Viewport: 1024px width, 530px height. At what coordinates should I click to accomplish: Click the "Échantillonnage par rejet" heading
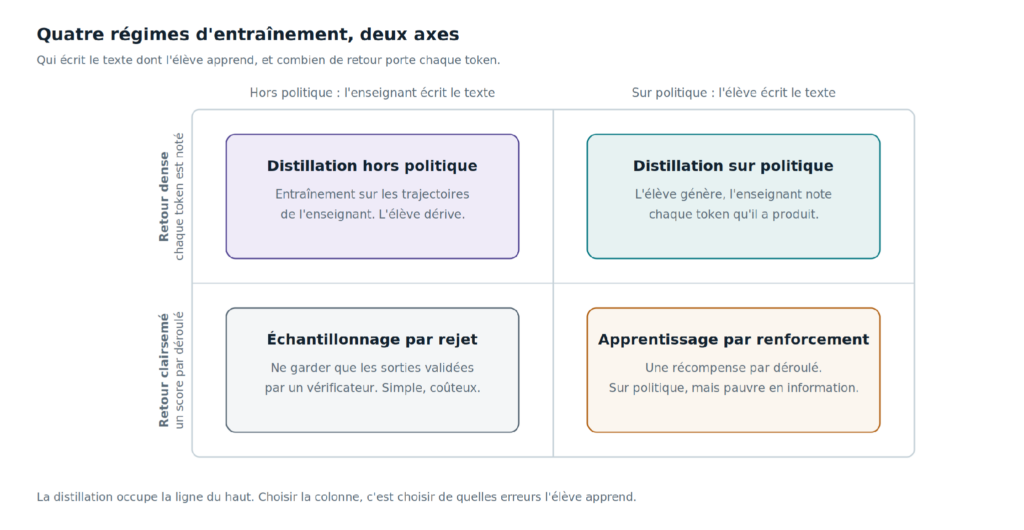click(x=372, y=339)
